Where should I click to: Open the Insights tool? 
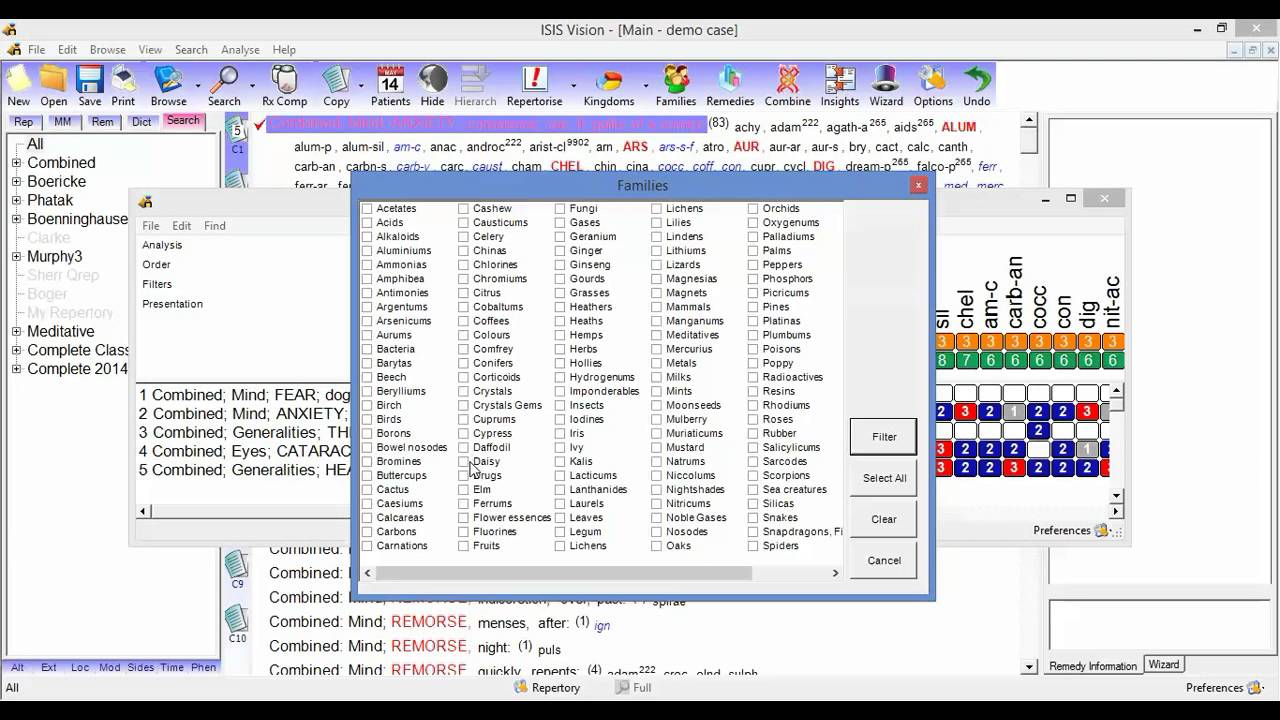click(x=840, y=86)
